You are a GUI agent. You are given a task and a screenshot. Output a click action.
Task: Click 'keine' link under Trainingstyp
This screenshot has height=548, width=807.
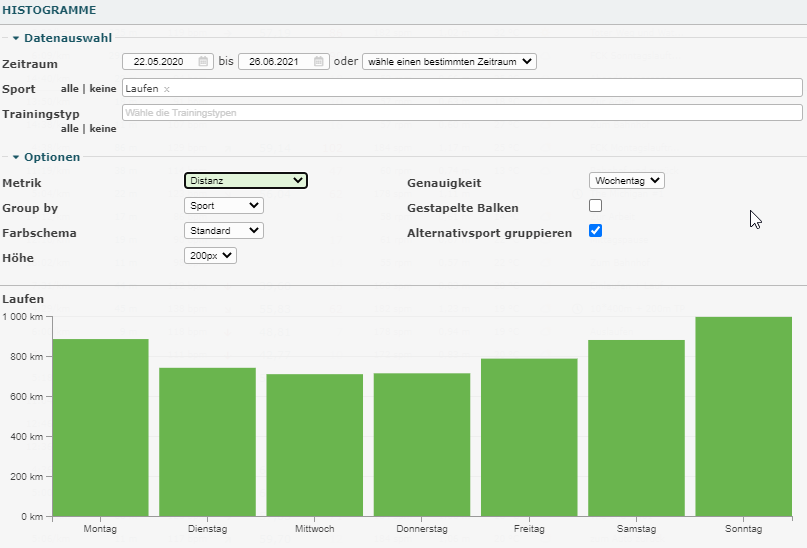point(103,128)
